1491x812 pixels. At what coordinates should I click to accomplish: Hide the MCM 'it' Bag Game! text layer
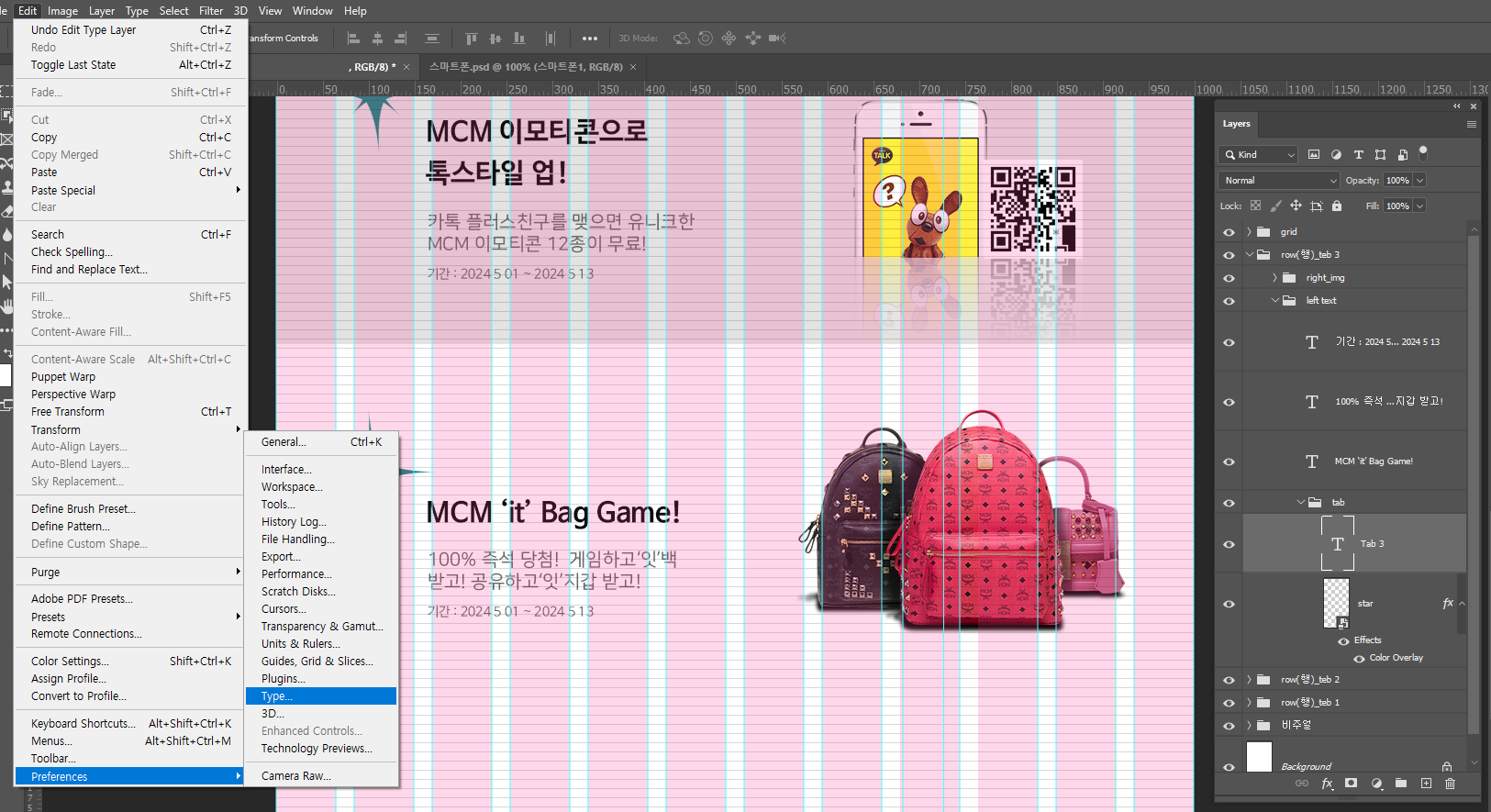pos(1229,462)
